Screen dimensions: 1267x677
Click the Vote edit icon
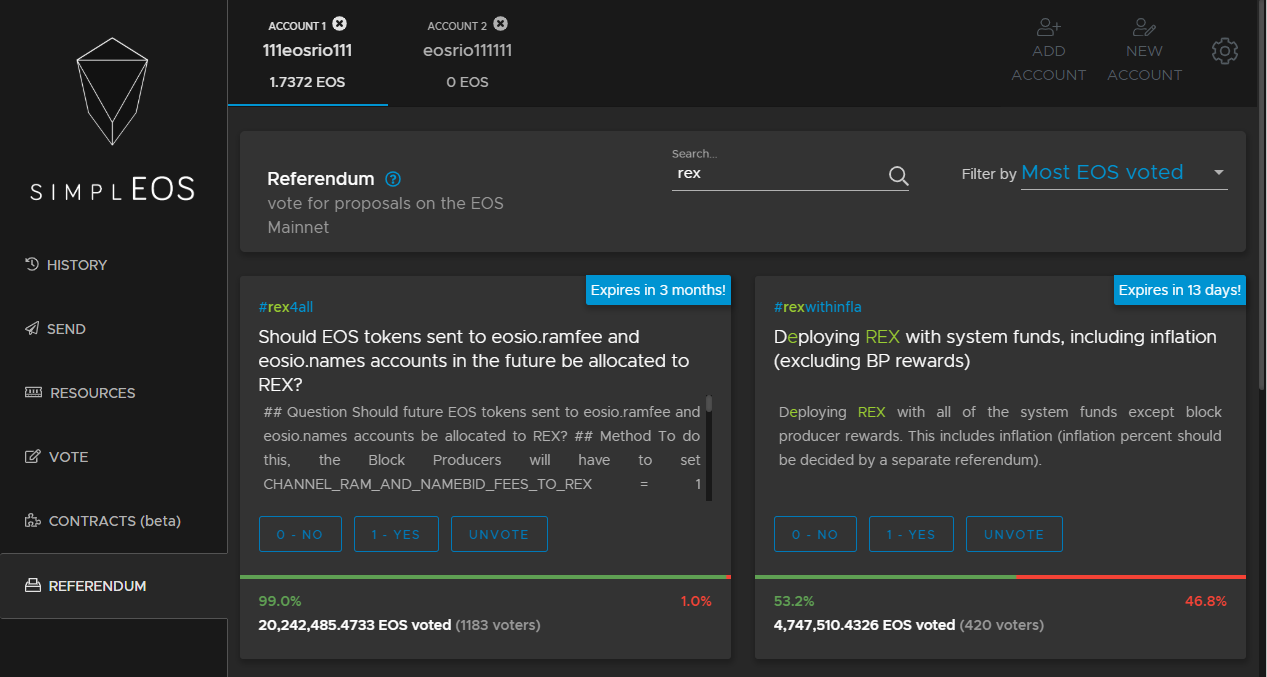click(x=32, y=457)
